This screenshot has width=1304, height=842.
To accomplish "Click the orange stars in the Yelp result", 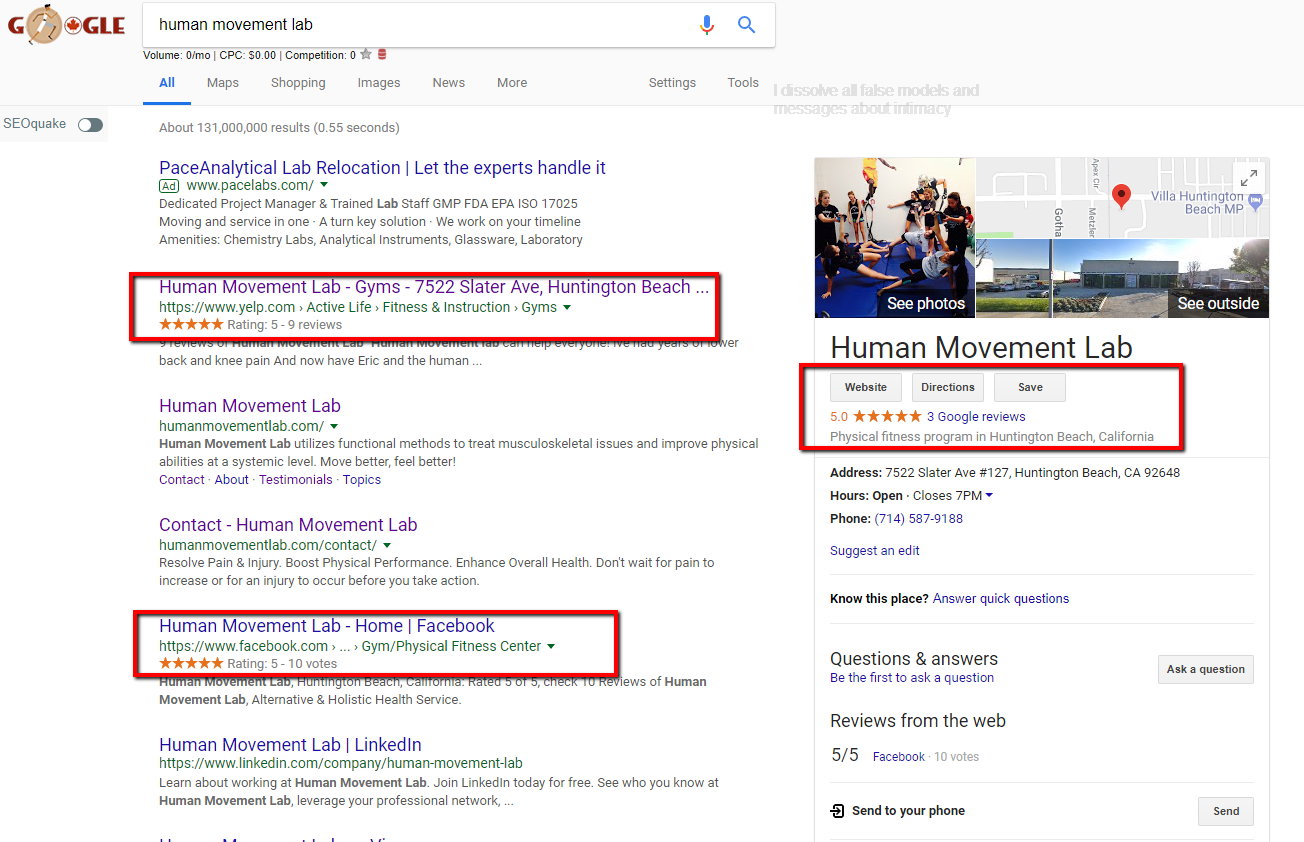I will pyautogui.click(x=191, y=325).
